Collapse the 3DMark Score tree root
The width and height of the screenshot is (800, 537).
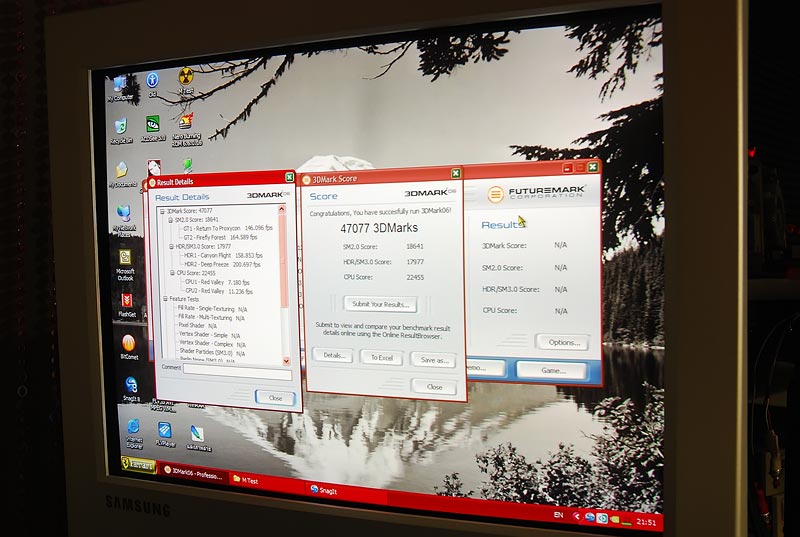pos(162,211)
